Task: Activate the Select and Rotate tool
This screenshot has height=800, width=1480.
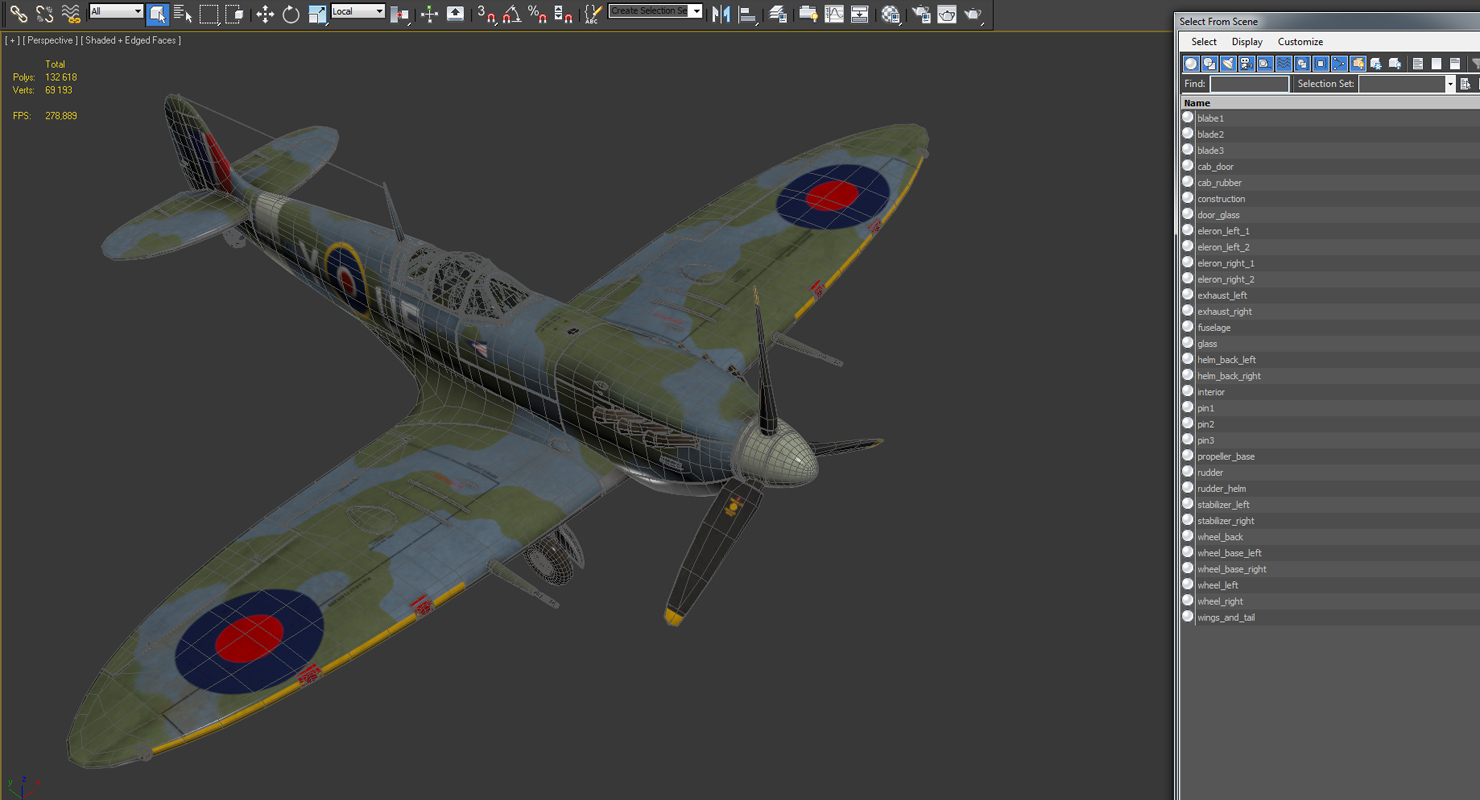Action: click(x=291, y=13)
